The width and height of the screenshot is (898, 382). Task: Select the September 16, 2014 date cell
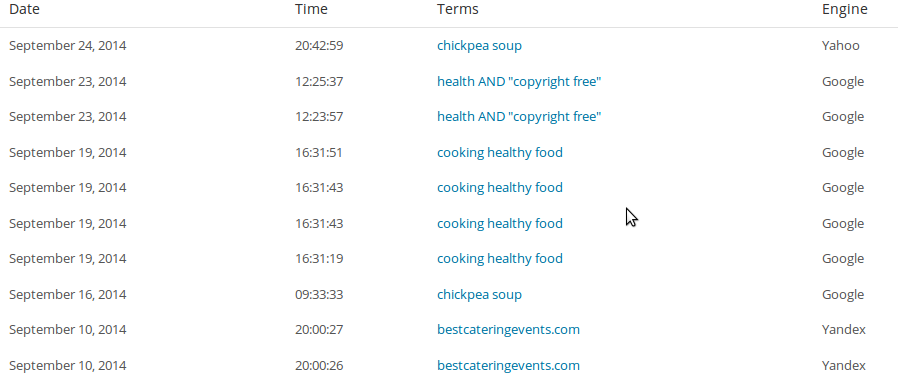point(68,295)
